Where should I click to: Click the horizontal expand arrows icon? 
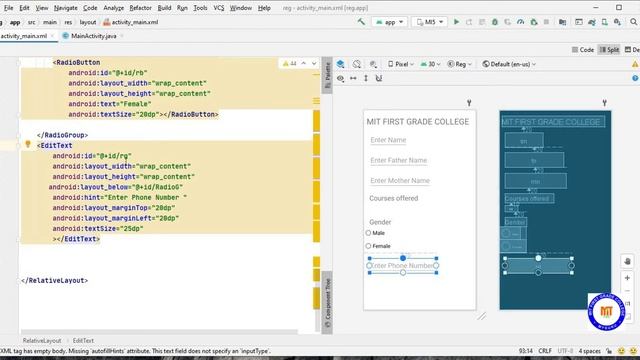click(x=353, y=78)
